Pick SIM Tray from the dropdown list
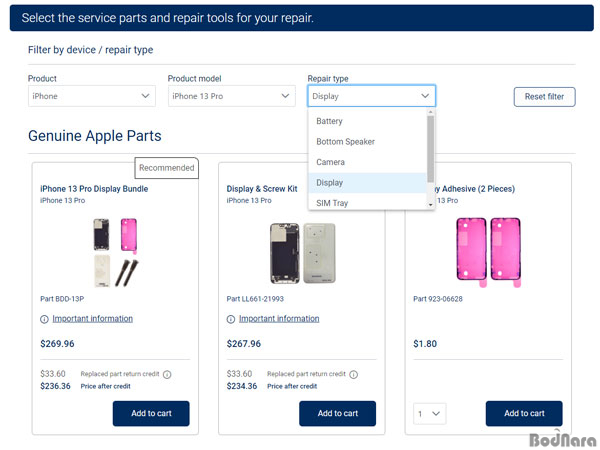600x450 pixels. click(333, 203)
